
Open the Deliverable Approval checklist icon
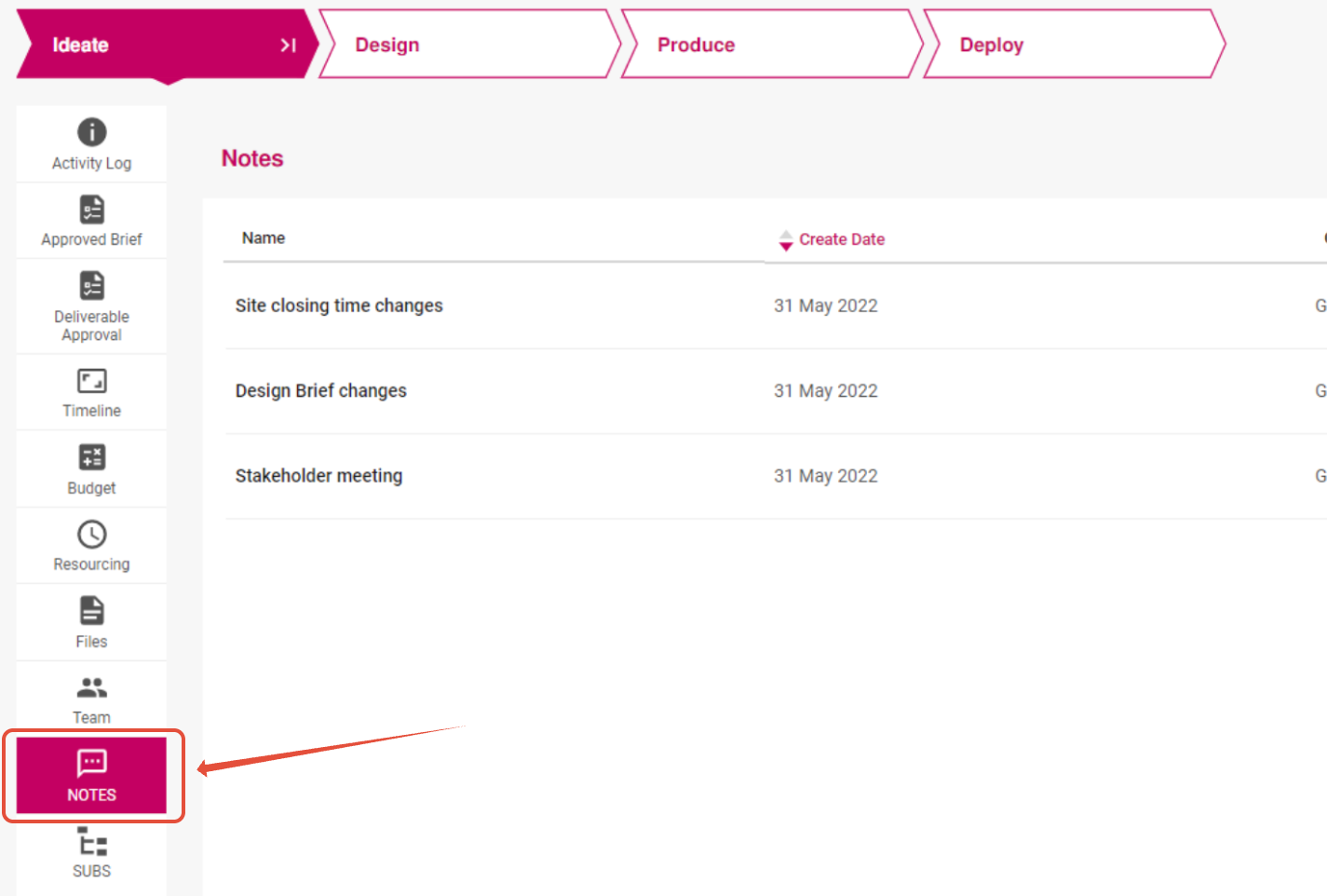tap(91, 285)
